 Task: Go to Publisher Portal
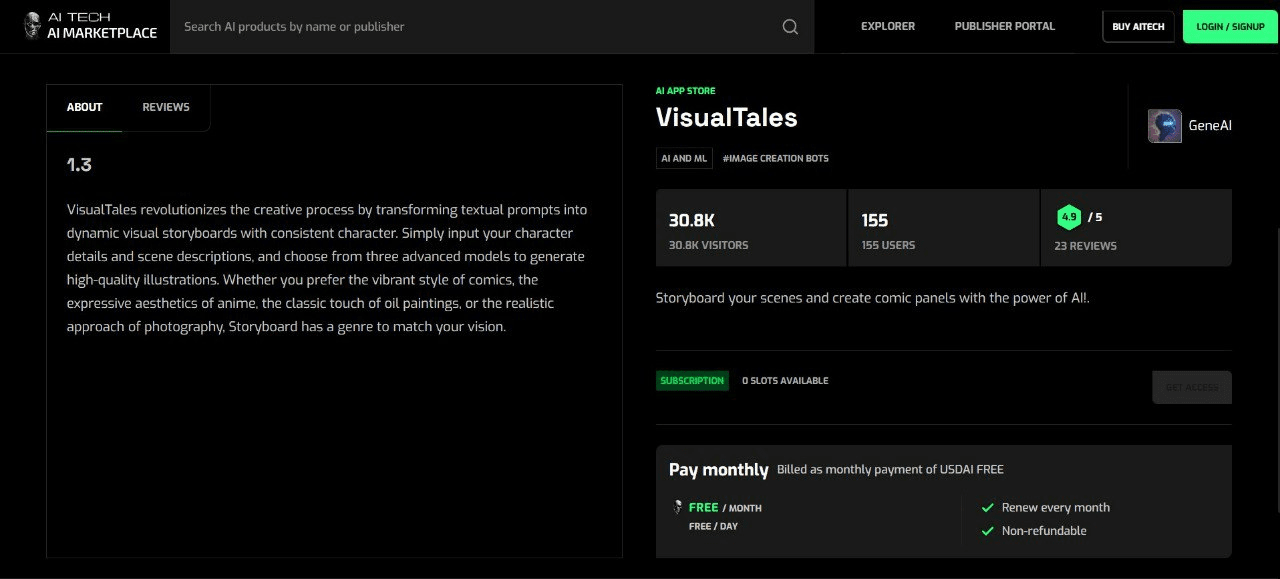point(1004,26)
